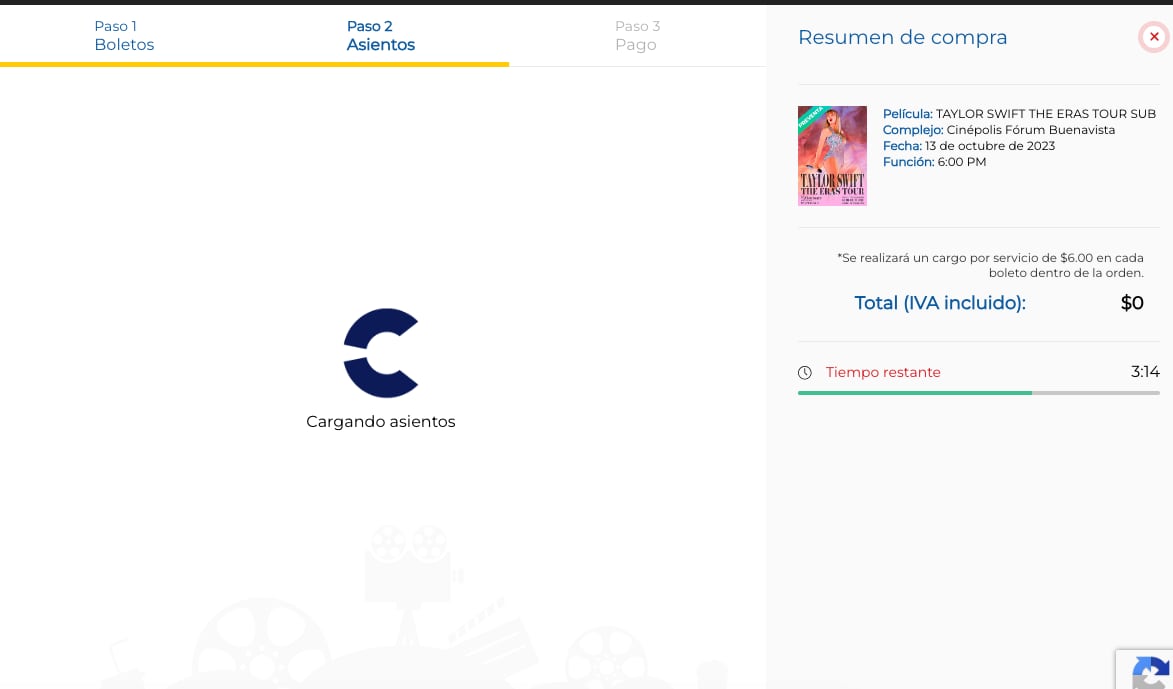Select the Paso 2 Asientos tab
This screenshot has height=689, width=1173.
coord(380,36)
